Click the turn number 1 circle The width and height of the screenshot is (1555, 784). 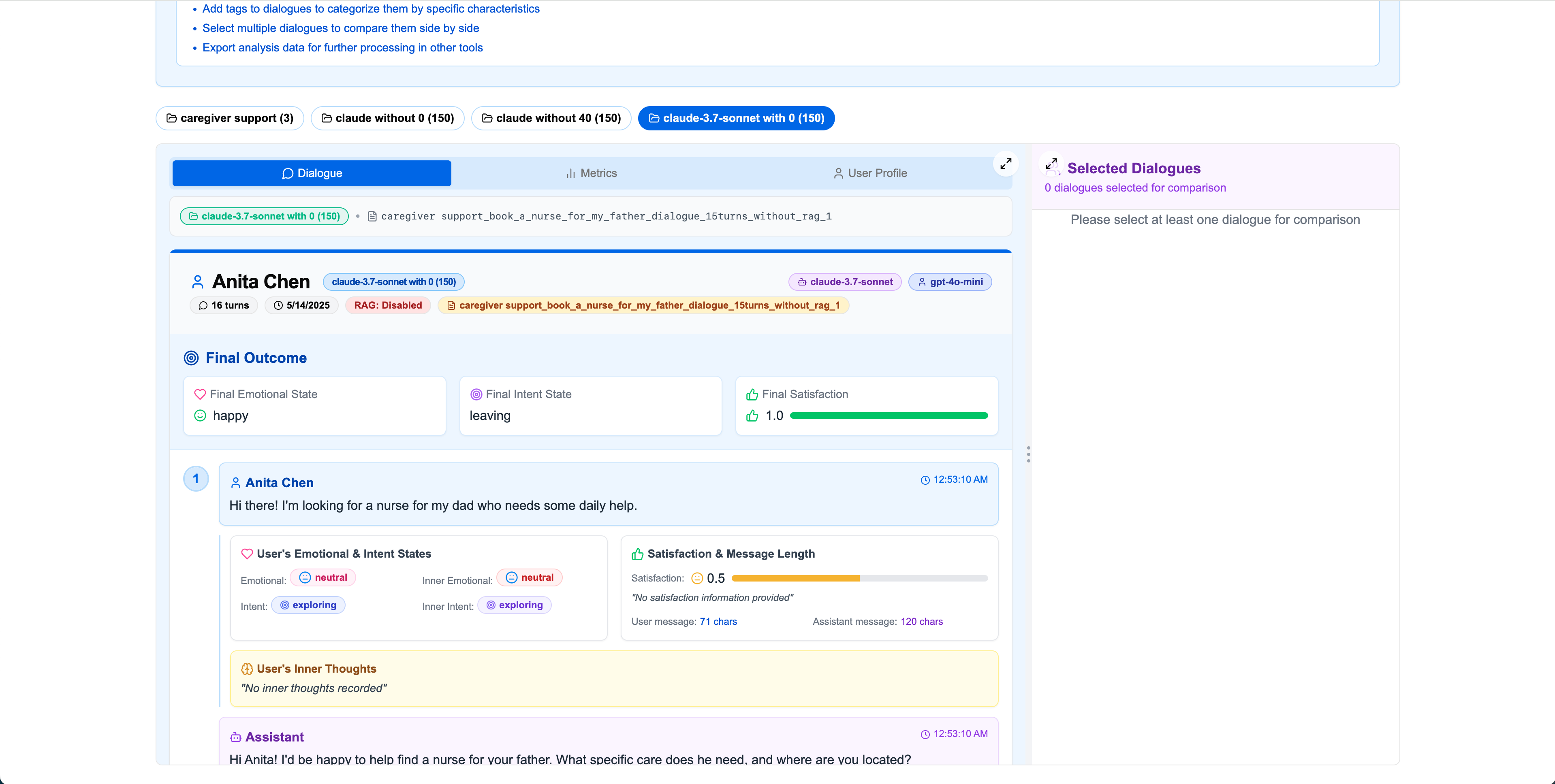(196, 479)
